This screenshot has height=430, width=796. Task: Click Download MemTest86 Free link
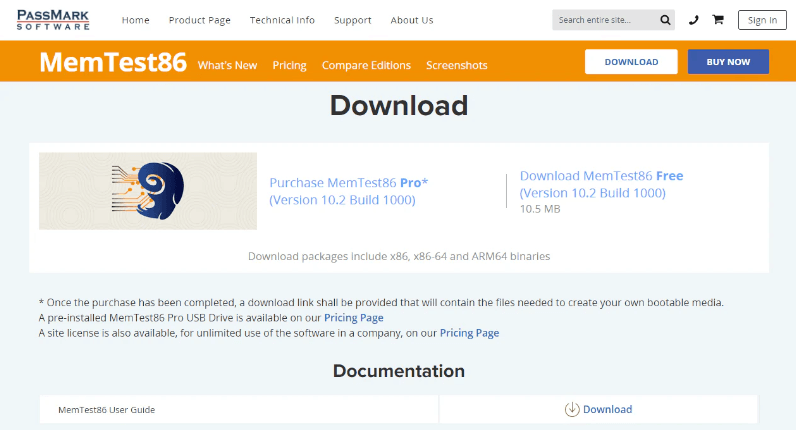[601, 184]
